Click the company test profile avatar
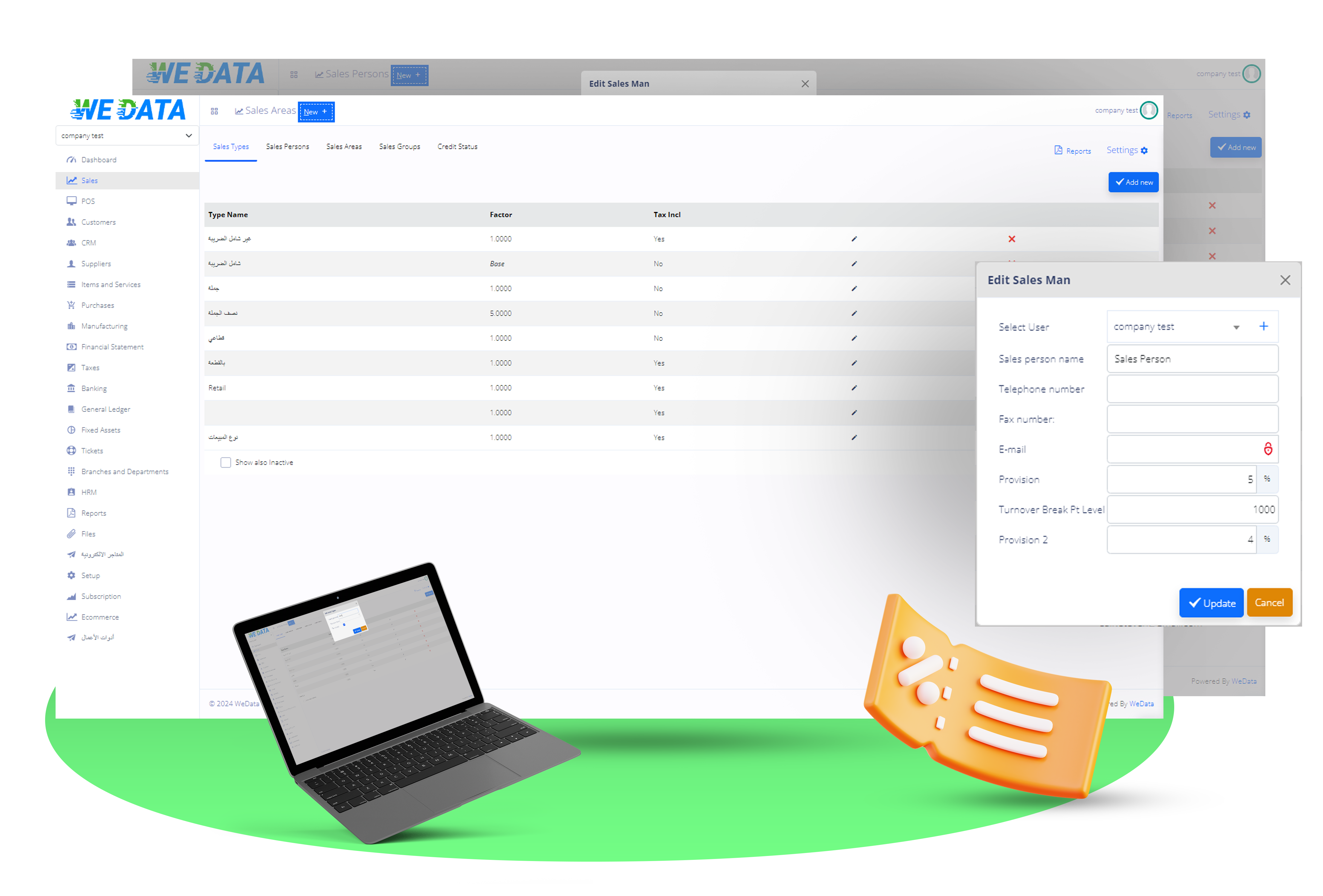The width and height of the screenshot is (1323, 896). (x=1149, y=110)
